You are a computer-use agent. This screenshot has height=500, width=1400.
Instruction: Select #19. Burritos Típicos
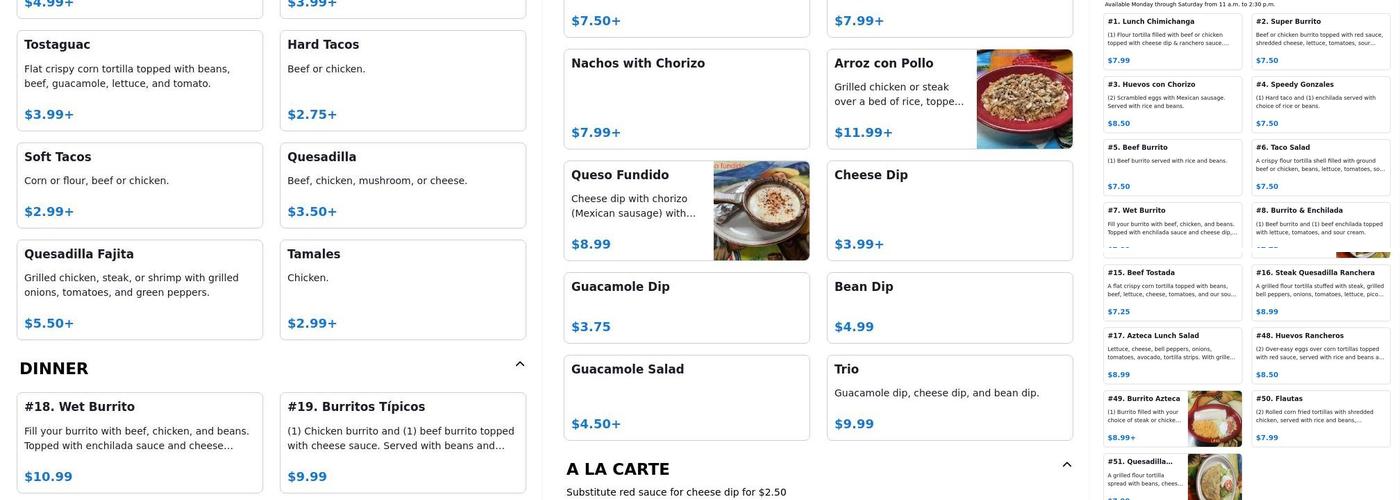click(x=403, y=443)
